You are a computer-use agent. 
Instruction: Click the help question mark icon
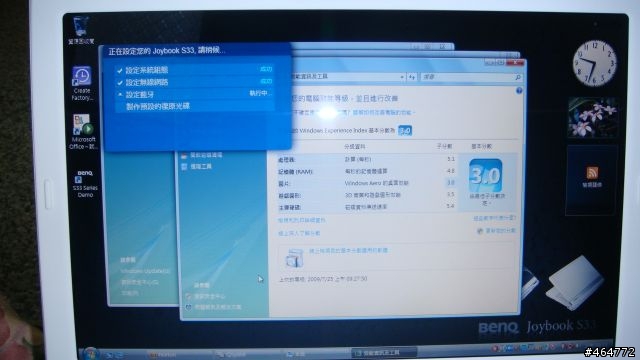pyautogui.click(x=519, y=91)
